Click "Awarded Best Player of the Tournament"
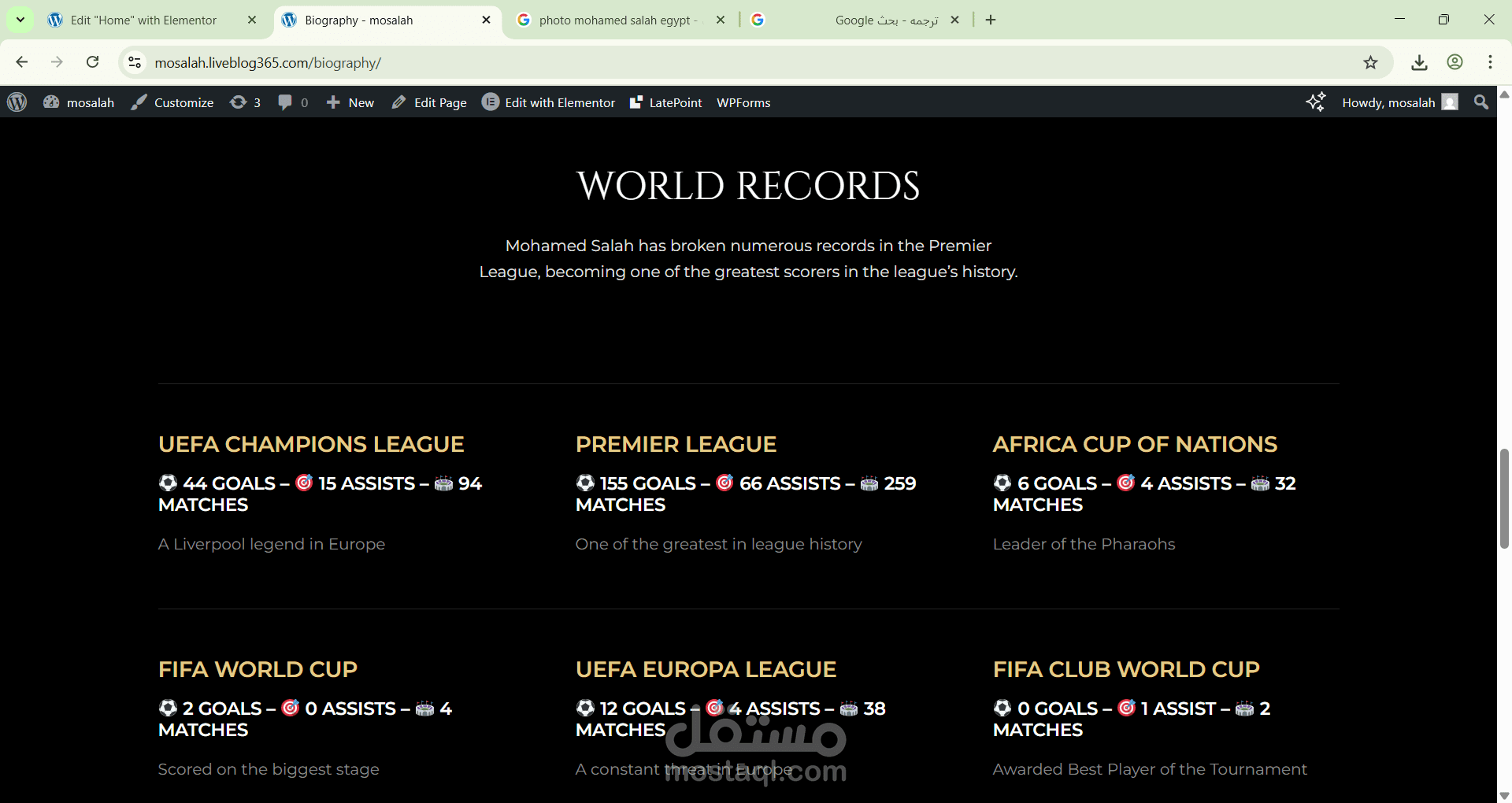1512x803 pixels. point(1150,769)
